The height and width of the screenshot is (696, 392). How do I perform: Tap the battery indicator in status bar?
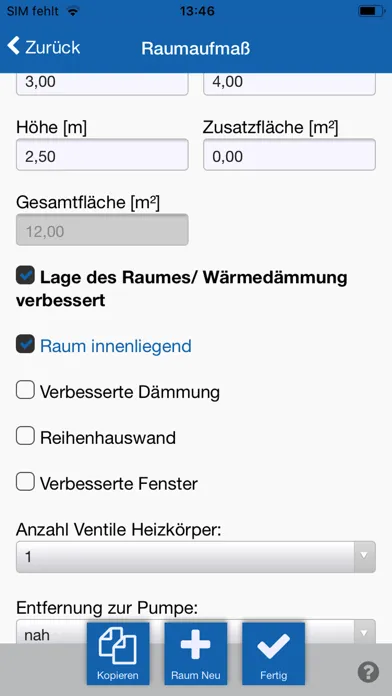tap(371, 11)
